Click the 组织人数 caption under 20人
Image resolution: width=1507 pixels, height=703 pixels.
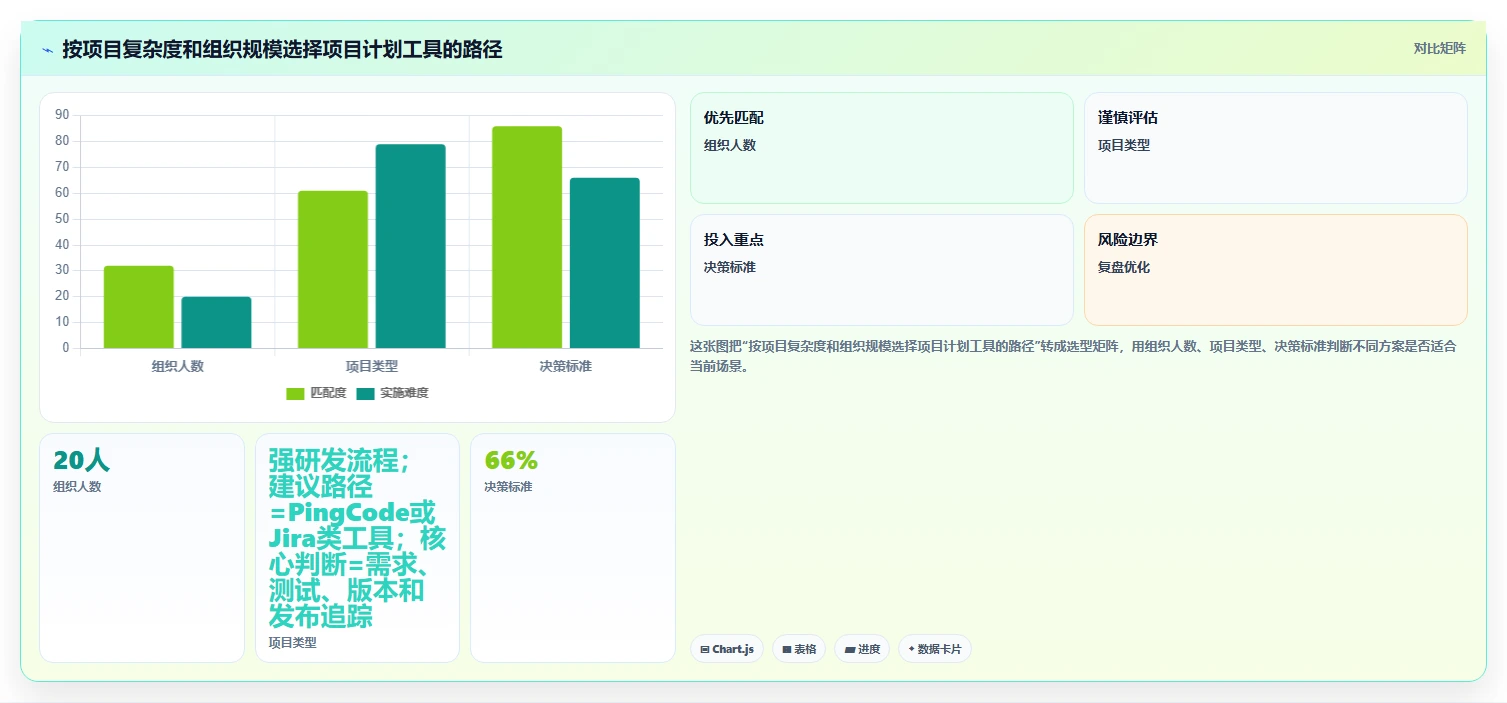[77, 487]
